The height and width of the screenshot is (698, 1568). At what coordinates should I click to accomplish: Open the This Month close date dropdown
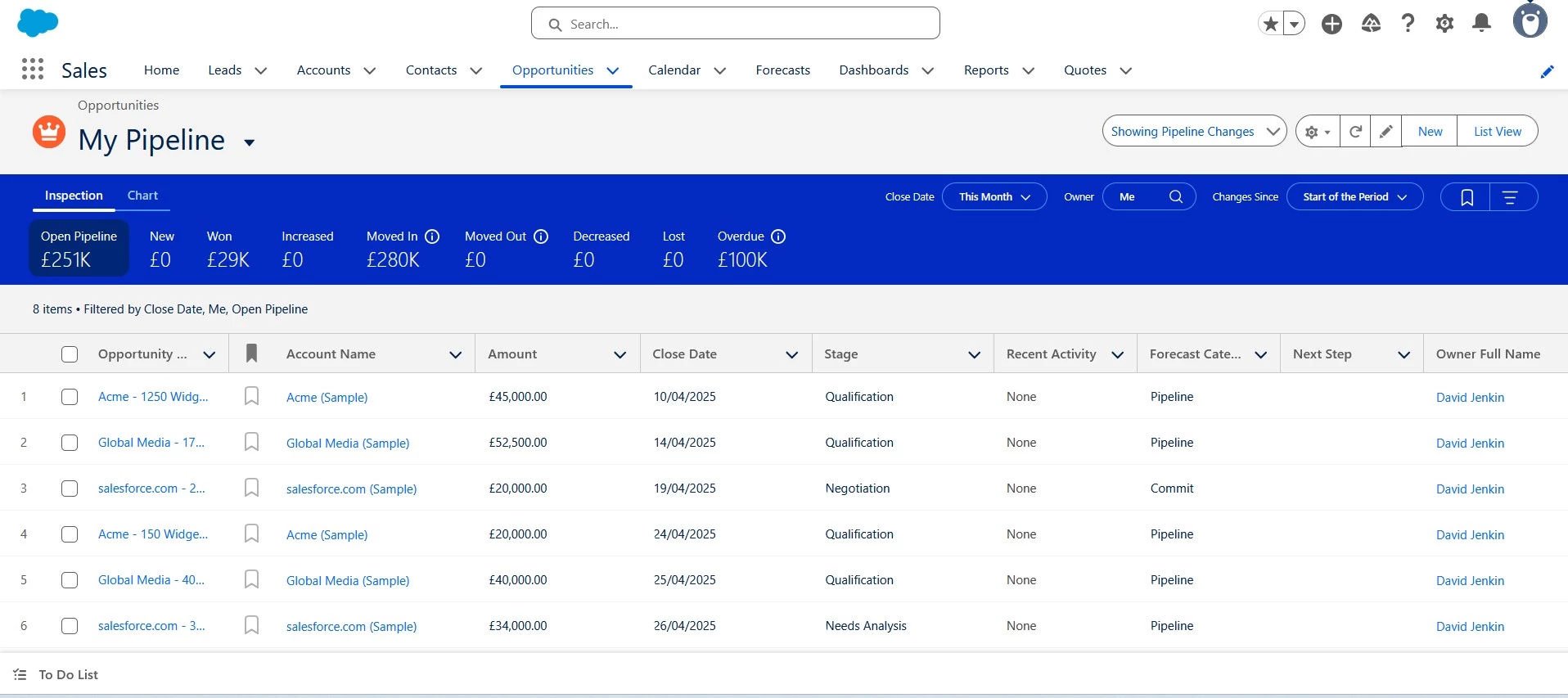click(x=994, y=196)
